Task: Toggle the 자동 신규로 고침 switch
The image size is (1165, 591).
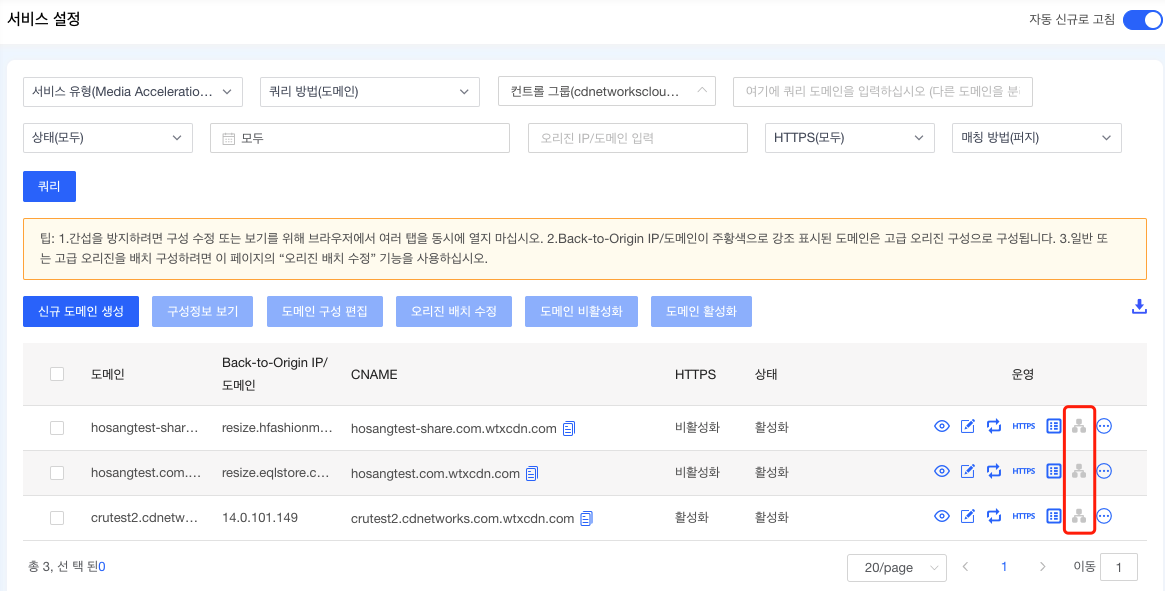Action: tap(1141, 19)
